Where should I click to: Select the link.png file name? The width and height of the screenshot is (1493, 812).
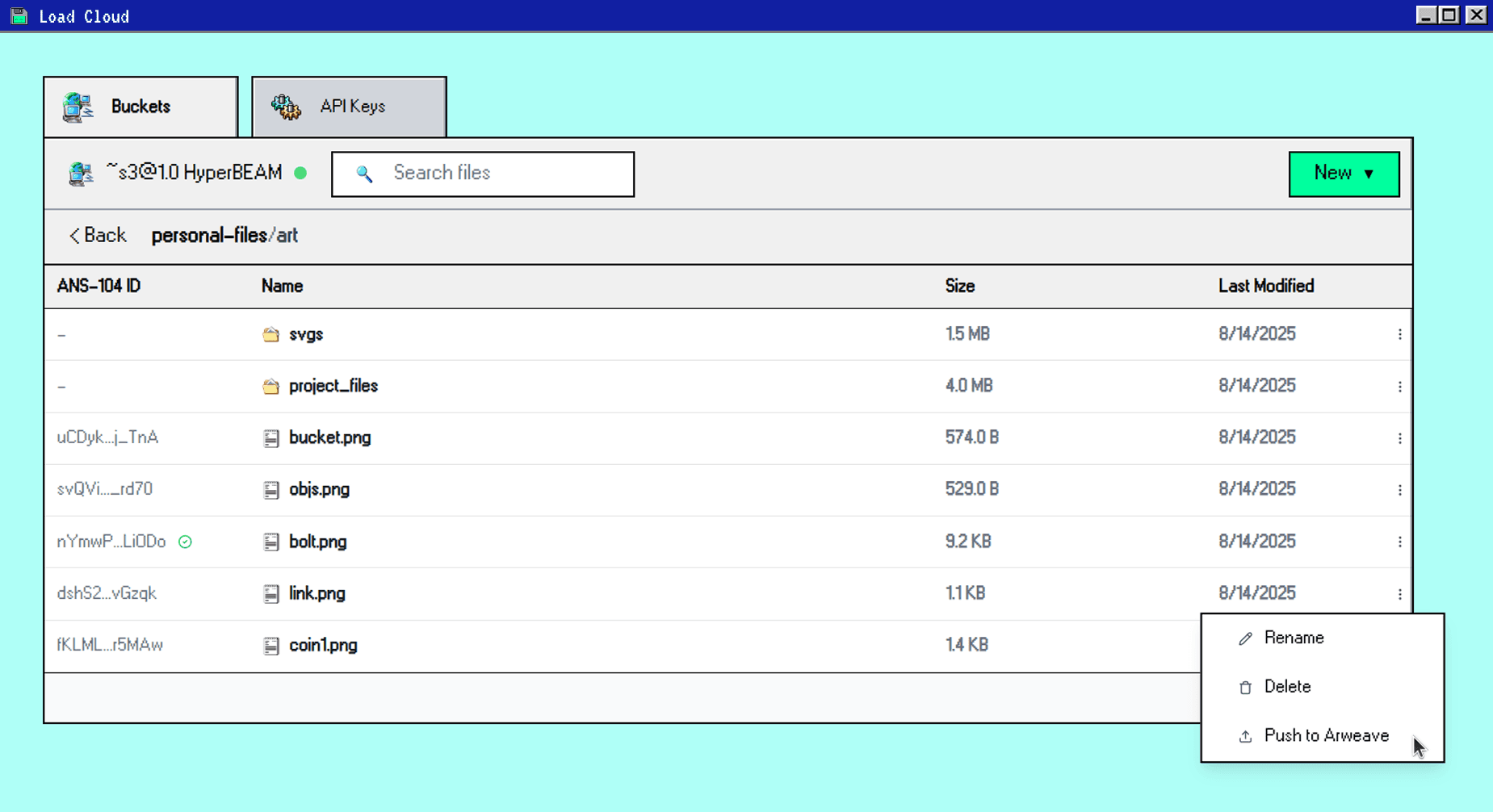pyautogui.click(x=317, y=593)
